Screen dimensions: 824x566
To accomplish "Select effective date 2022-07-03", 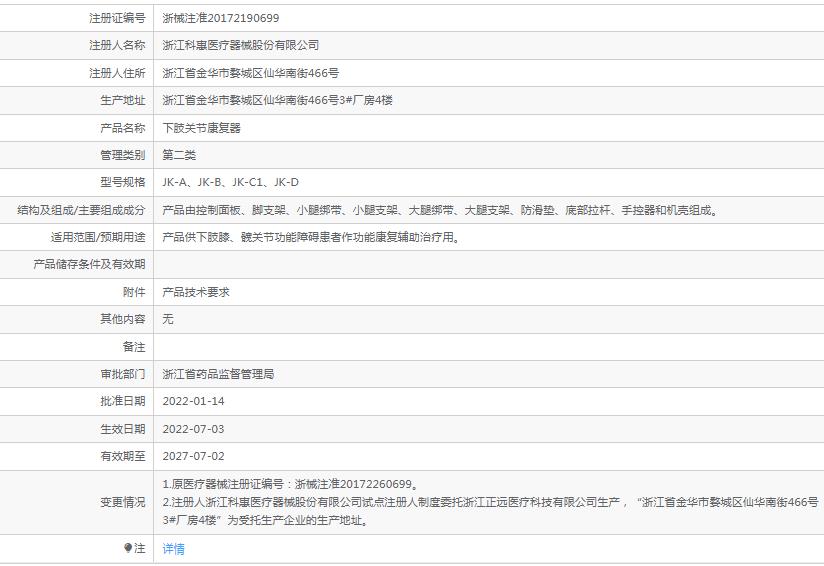I will (x=193, y=429).
